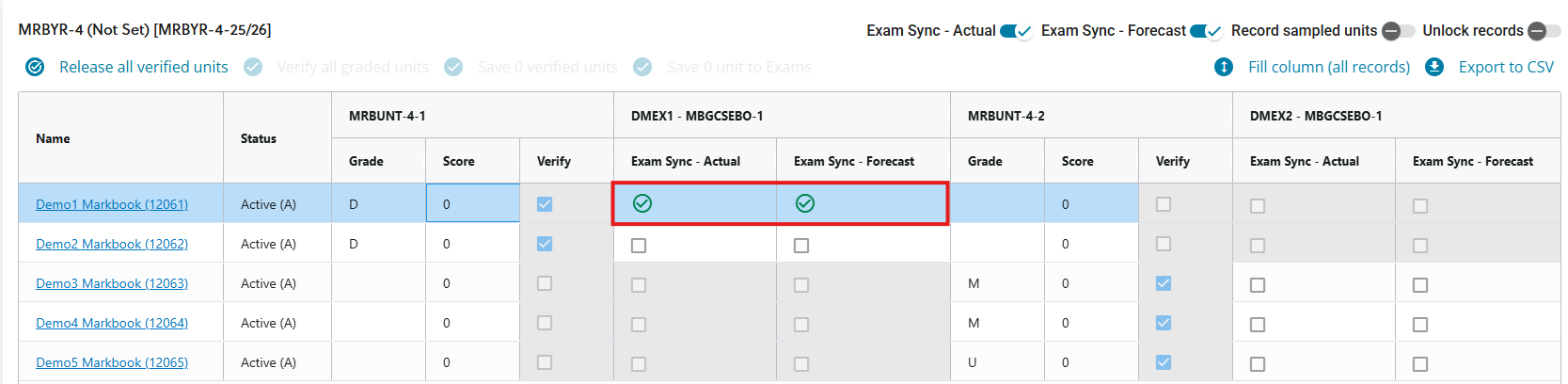Click the Fill column upload arrow icon
Image resolution: width=1568 pixels, height=384 pixels.
pos(1224,67)
